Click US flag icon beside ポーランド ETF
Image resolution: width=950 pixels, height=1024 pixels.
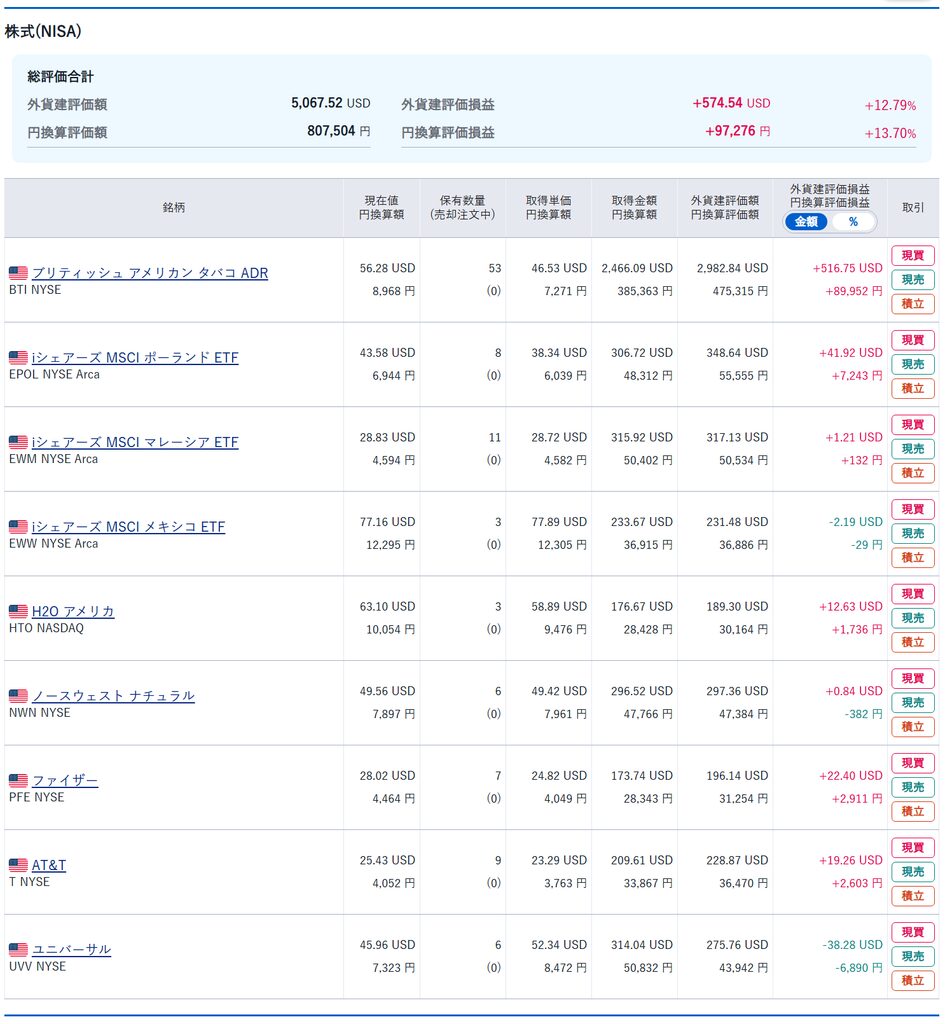click(18, 358)
